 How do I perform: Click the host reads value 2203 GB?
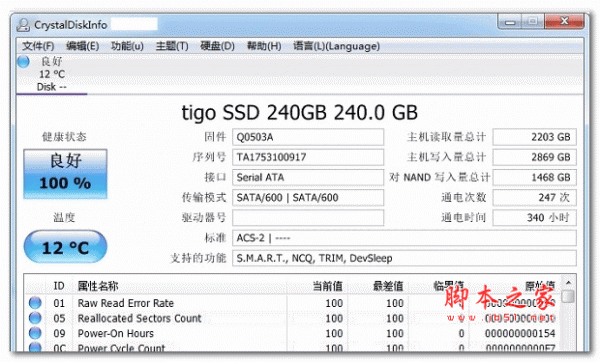[535, 137]
